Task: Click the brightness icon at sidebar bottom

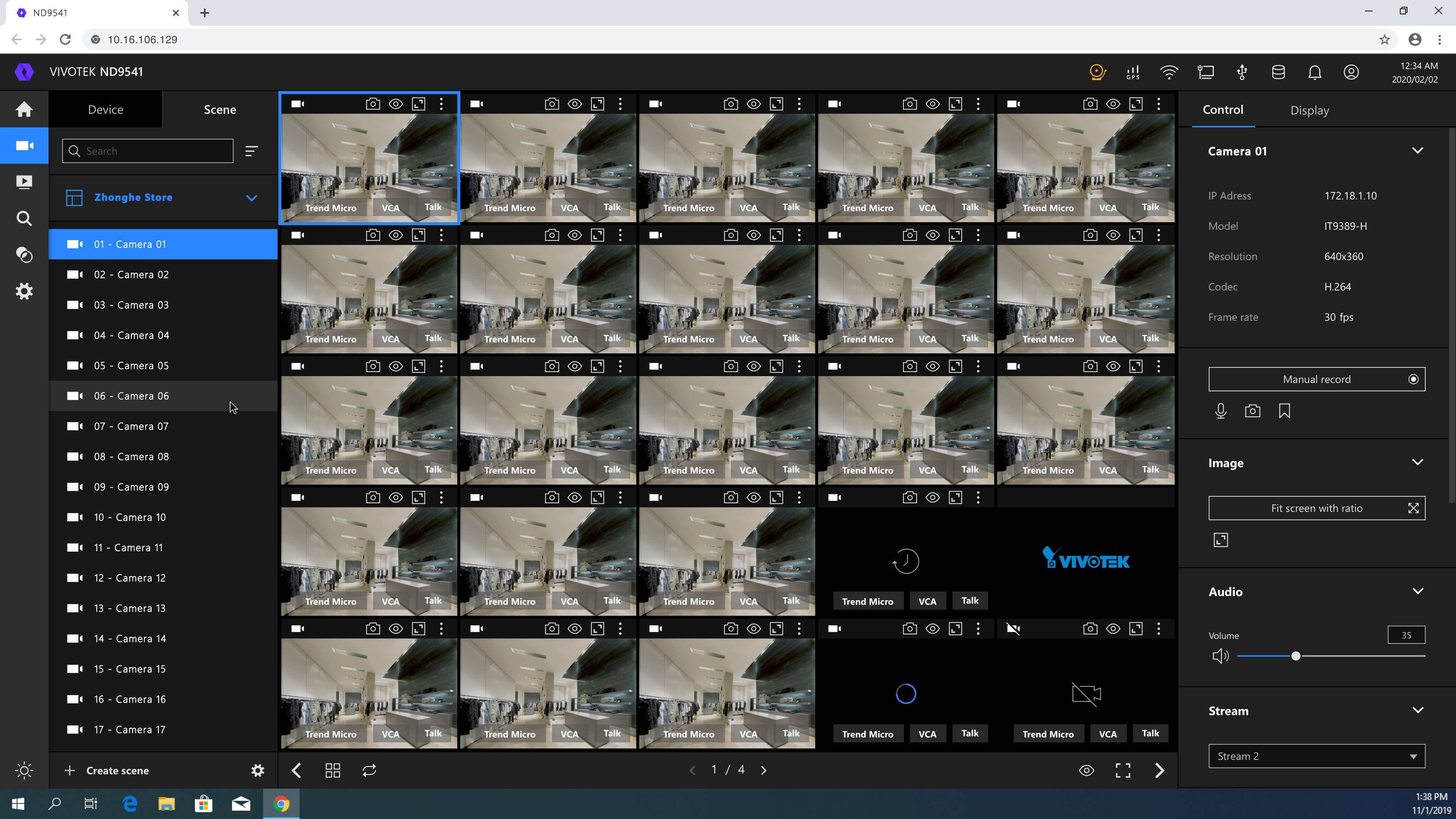Action: [x=24, y=770]
